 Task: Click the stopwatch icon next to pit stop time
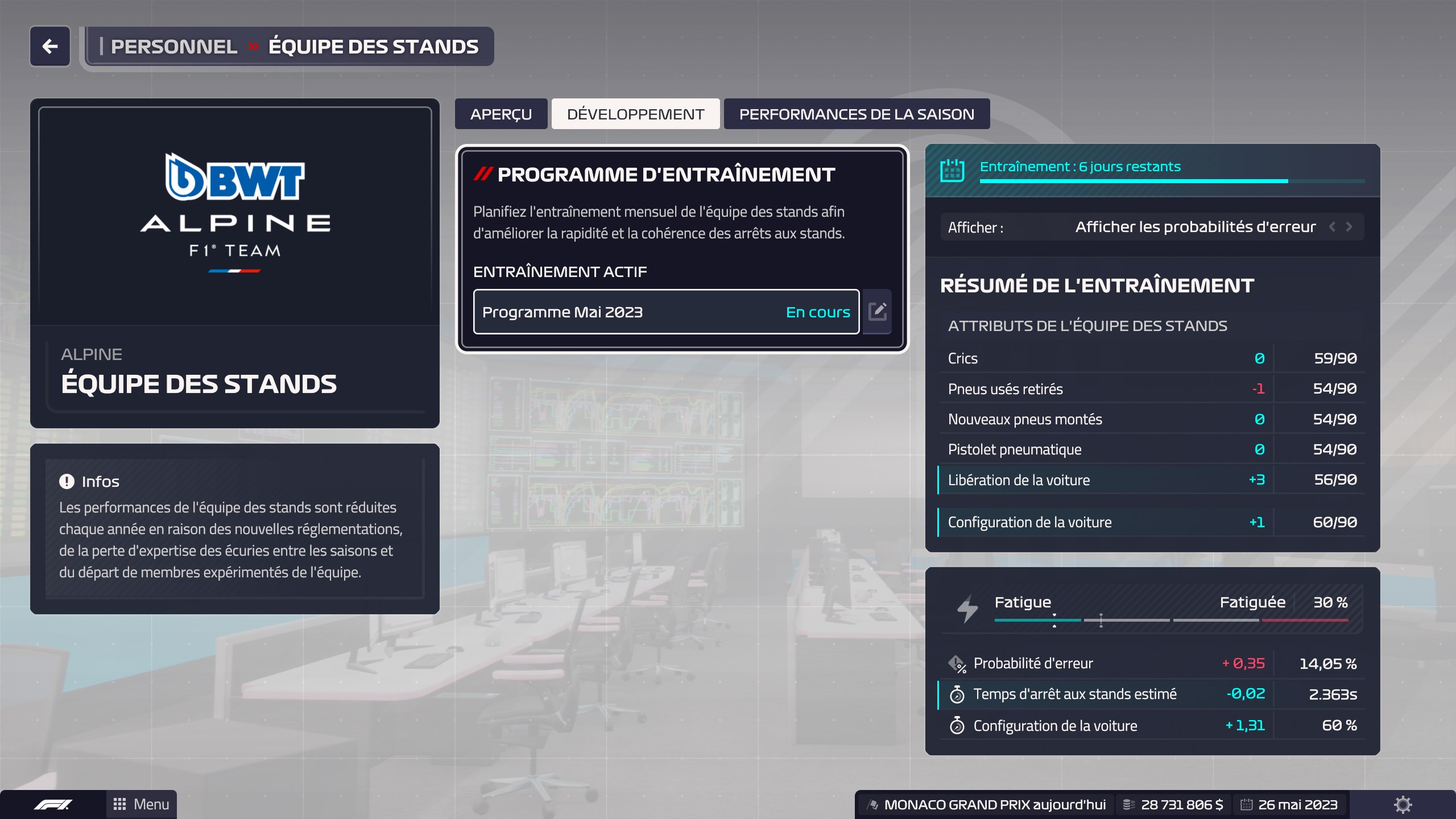tap(958, 694)
